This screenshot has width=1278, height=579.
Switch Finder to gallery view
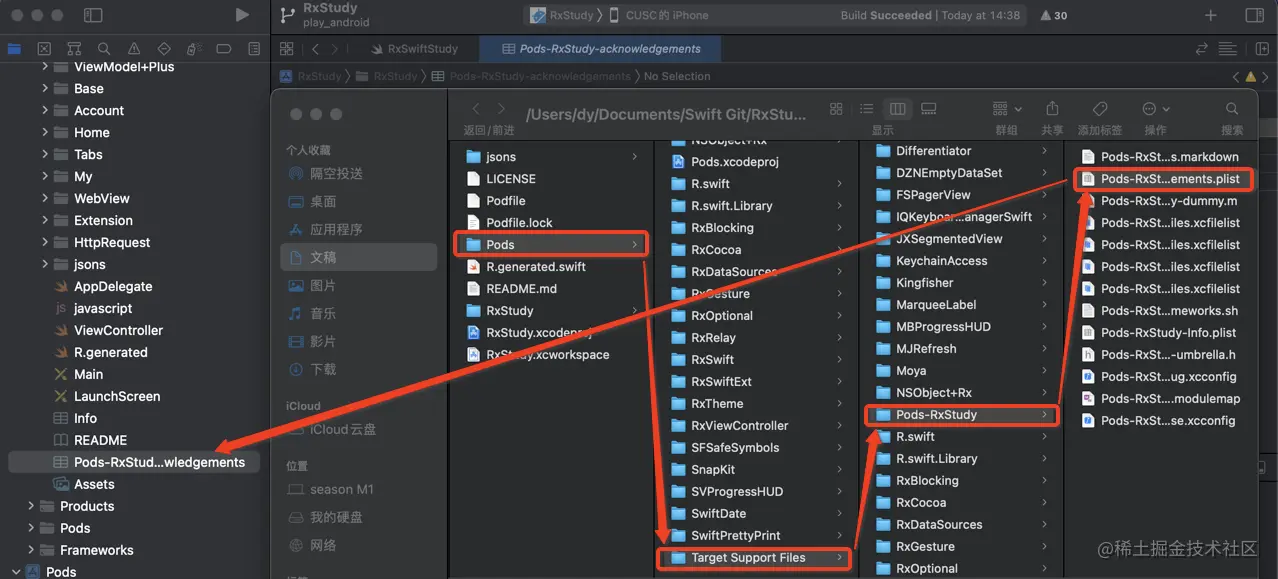tap(929, 109)
